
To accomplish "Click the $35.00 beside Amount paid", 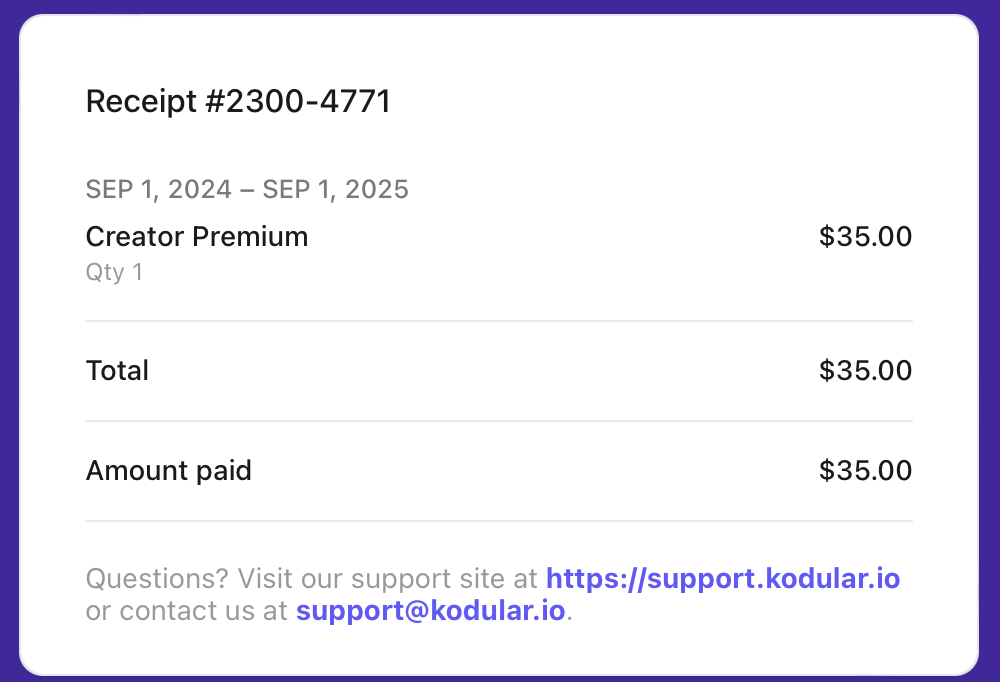I will pos(865,471).
